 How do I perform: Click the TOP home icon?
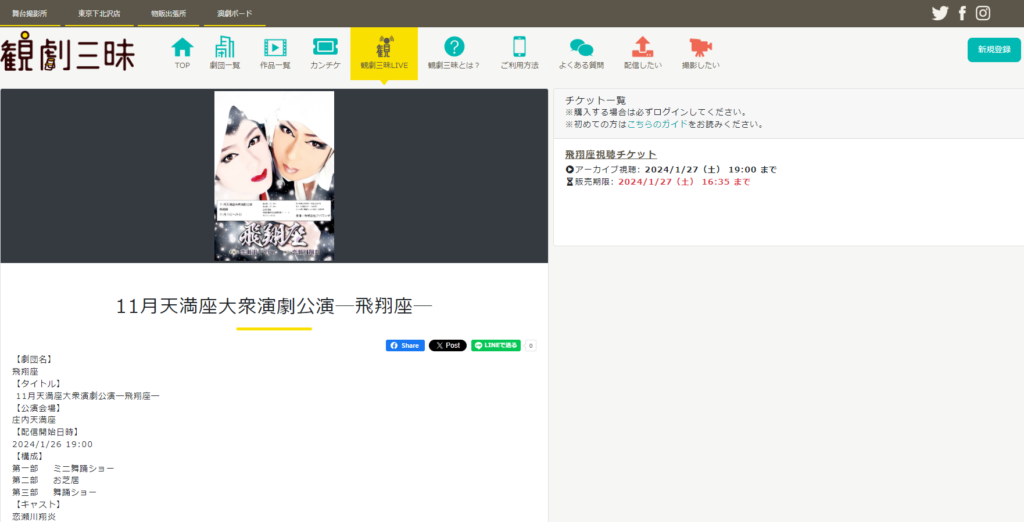click(x=182, y=48)
